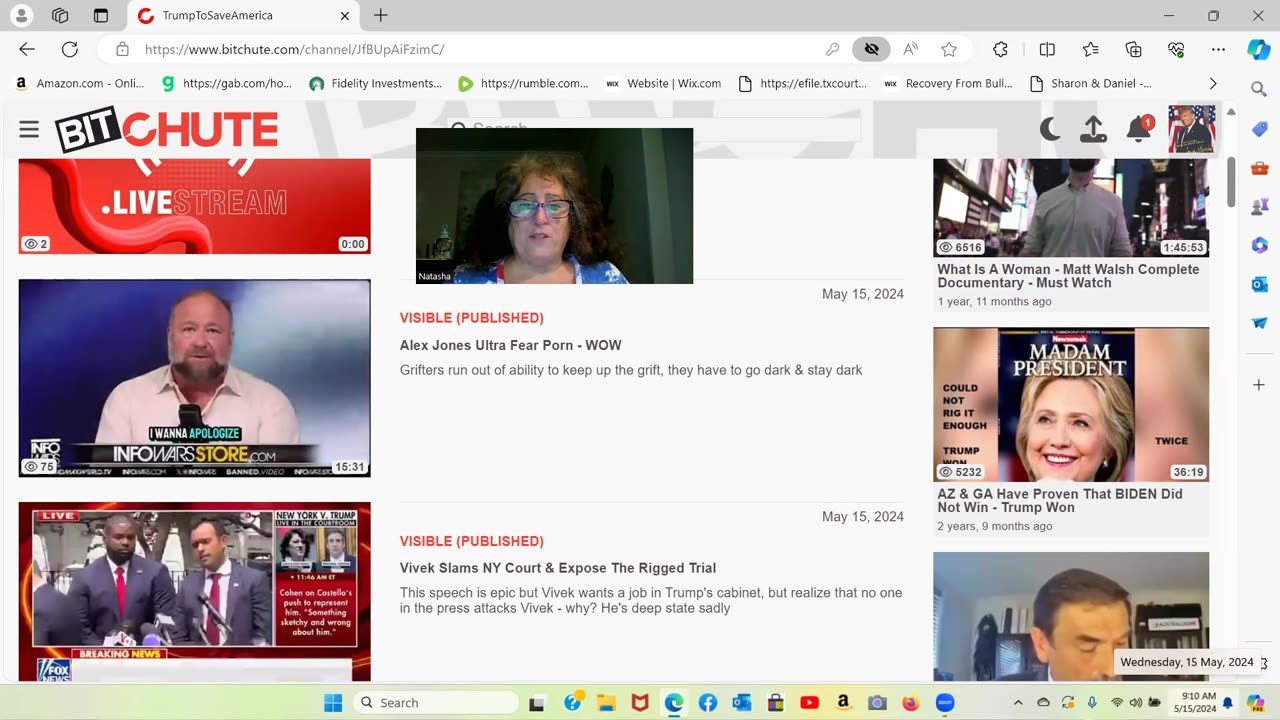1280x720 pixels.
Task: Click the password key icon in address bar
Action: (x=832, y=49)
